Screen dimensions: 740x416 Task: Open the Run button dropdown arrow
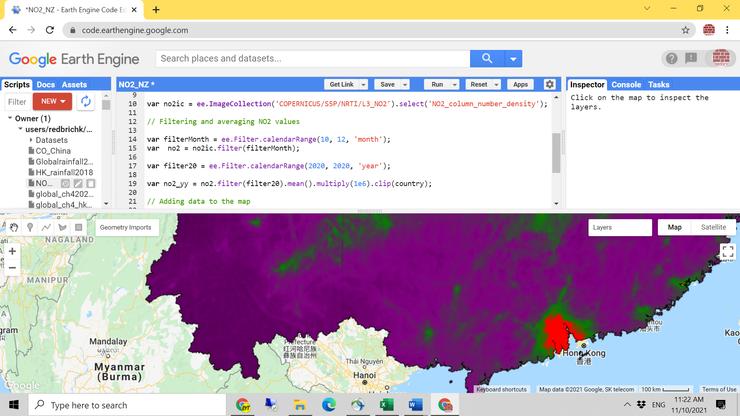tap(455, 85)
